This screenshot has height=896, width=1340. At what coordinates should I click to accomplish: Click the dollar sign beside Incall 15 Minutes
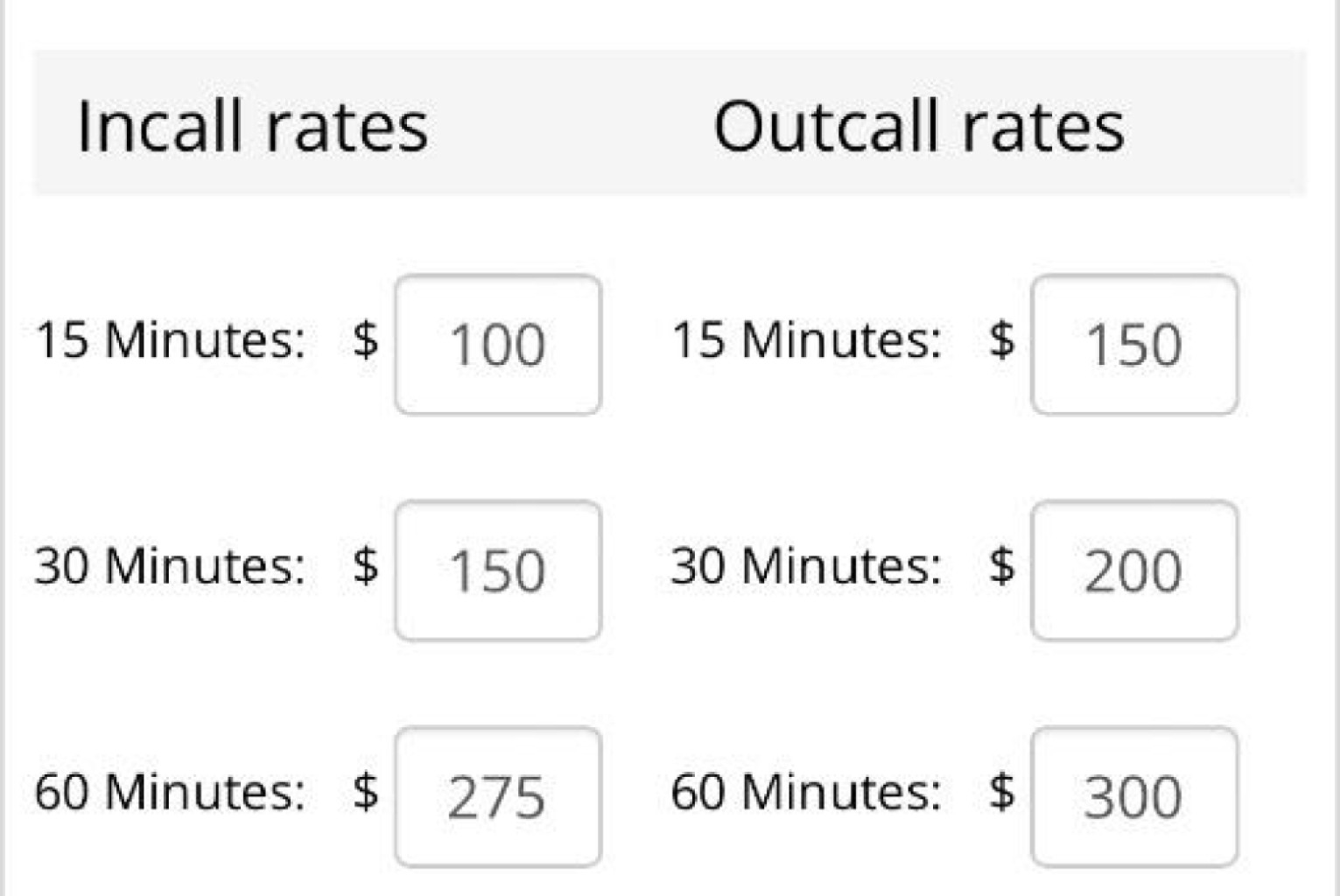click(366, 339)
